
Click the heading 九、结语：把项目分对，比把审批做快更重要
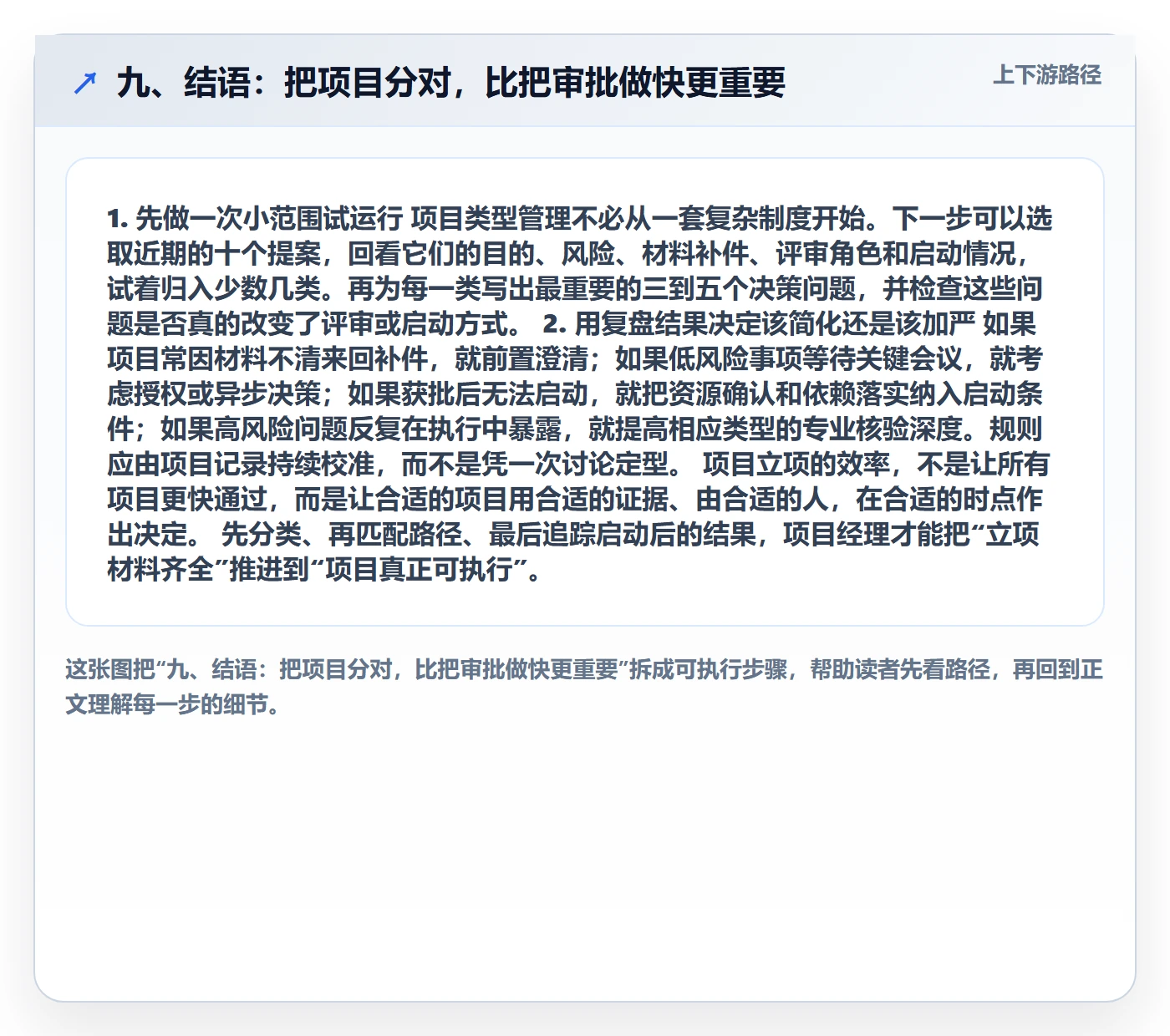coord(451,83)
